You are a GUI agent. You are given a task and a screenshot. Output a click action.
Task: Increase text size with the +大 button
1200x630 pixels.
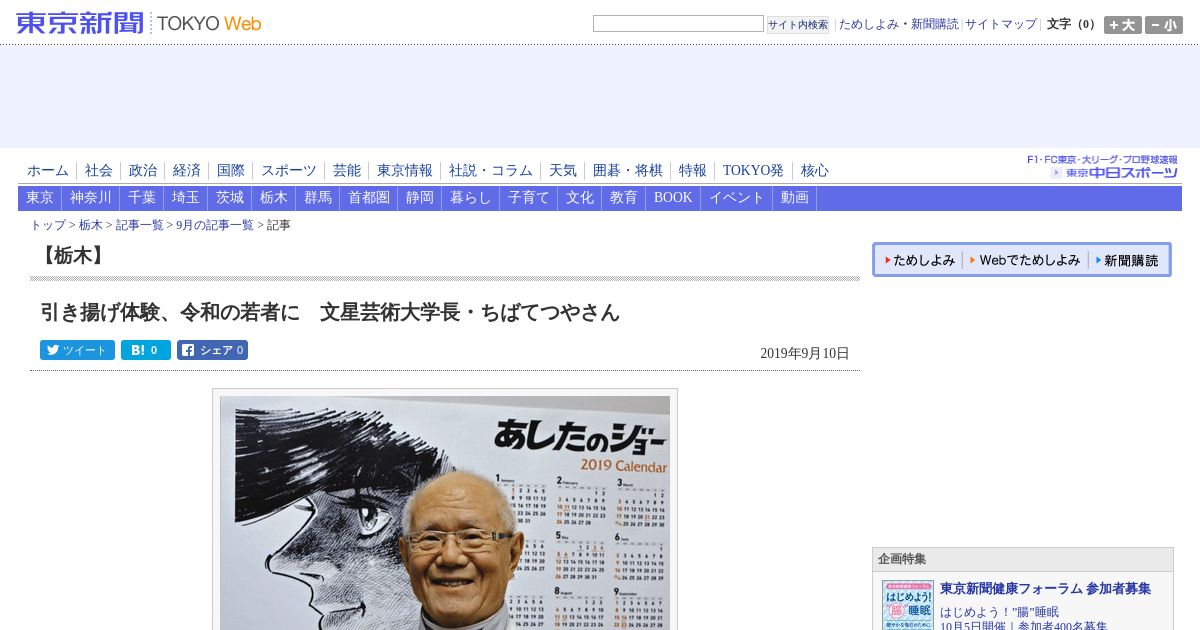tap(1122, 25)
